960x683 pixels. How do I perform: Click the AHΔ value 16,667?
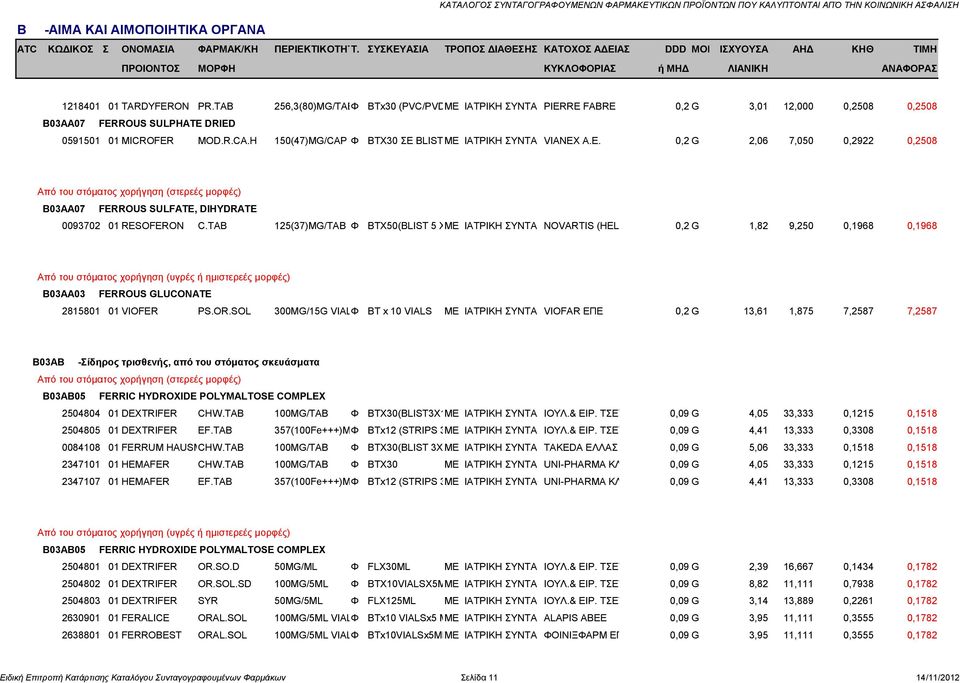click(x=799, y=567)
